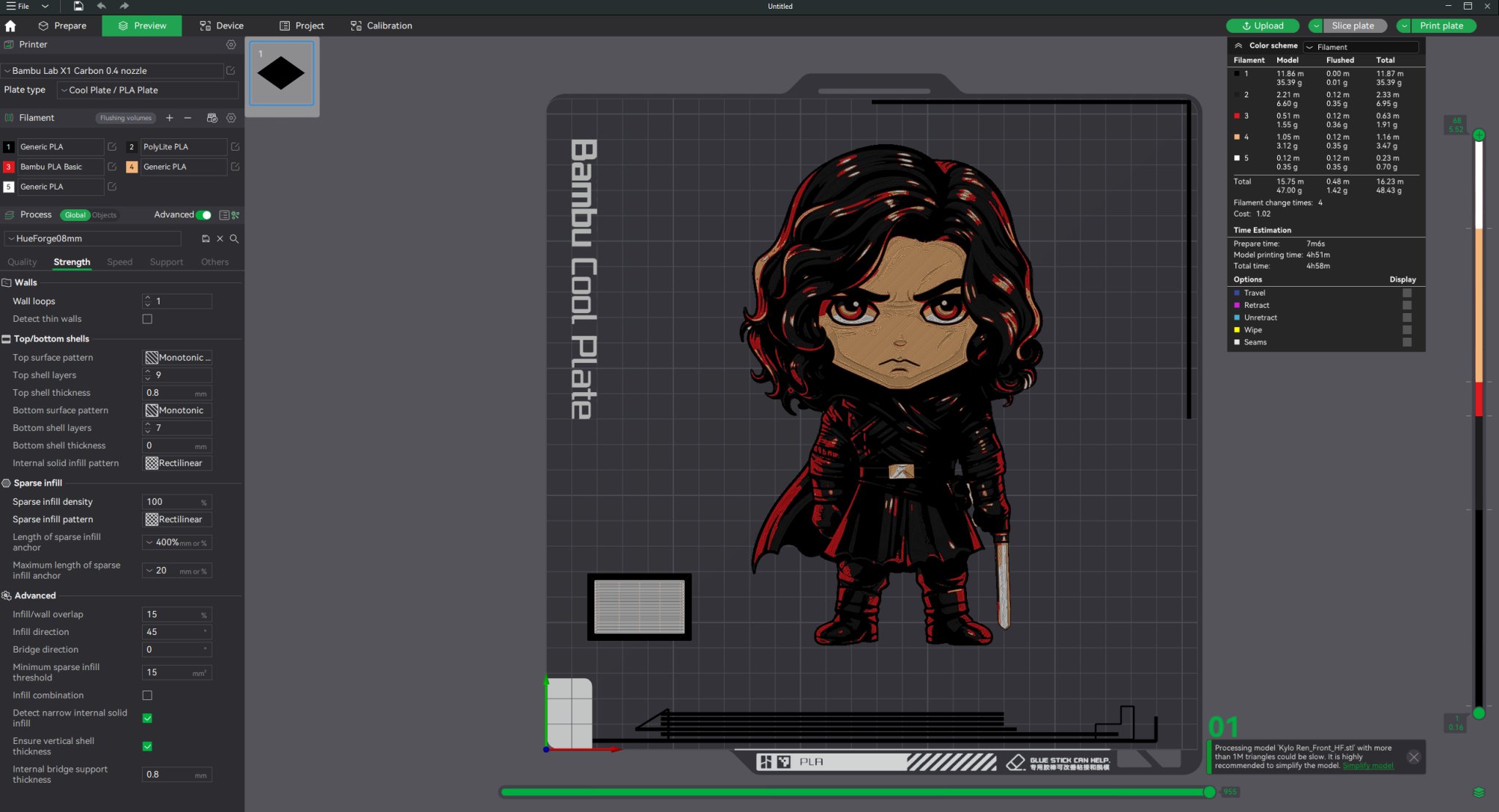The height and width of the screenshot is (812, 1499).
Task: Enable the Detect thin walls checkbox
Action: pos(147,319)
